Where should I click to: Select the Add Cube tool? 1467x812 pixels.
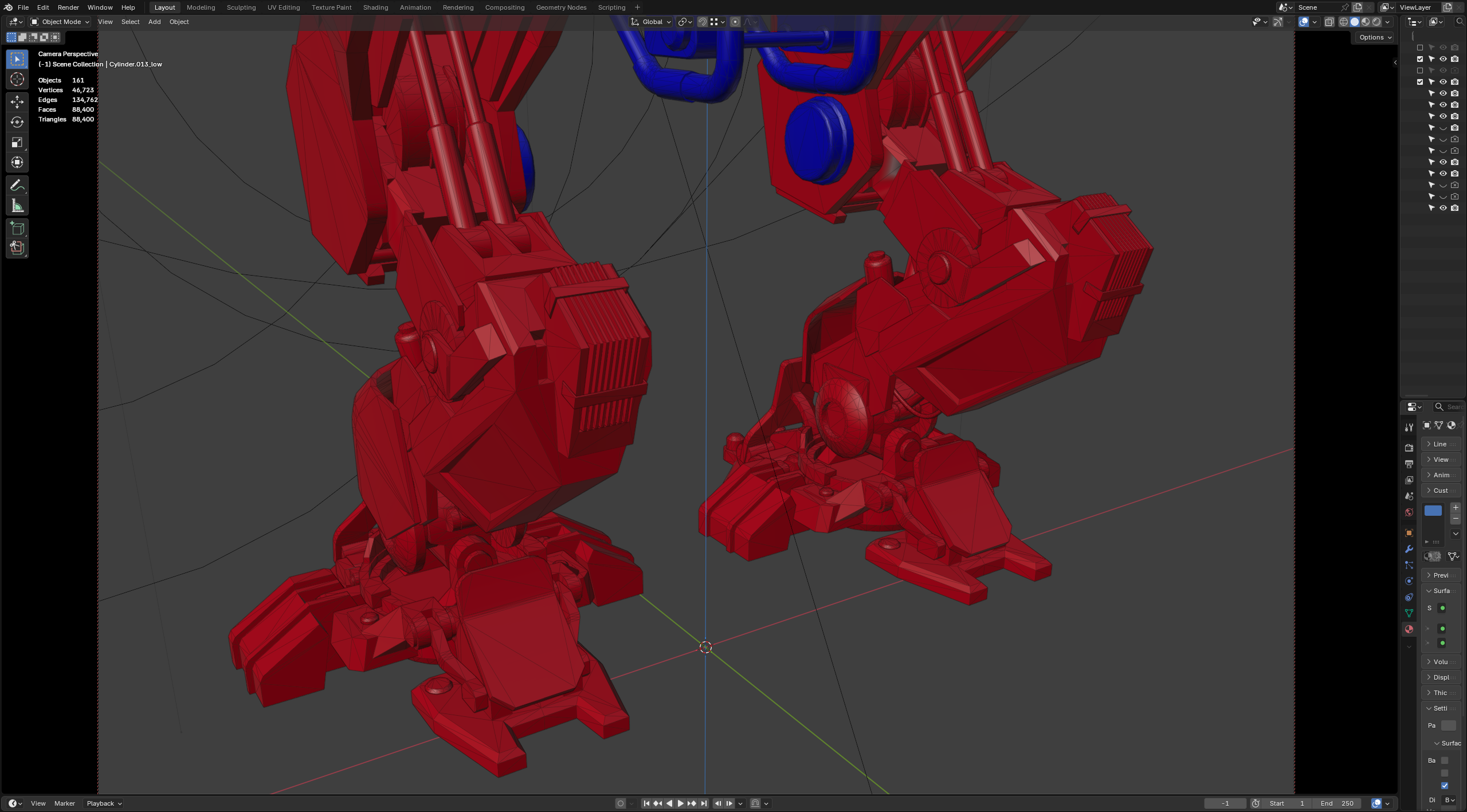pos(17,229)
